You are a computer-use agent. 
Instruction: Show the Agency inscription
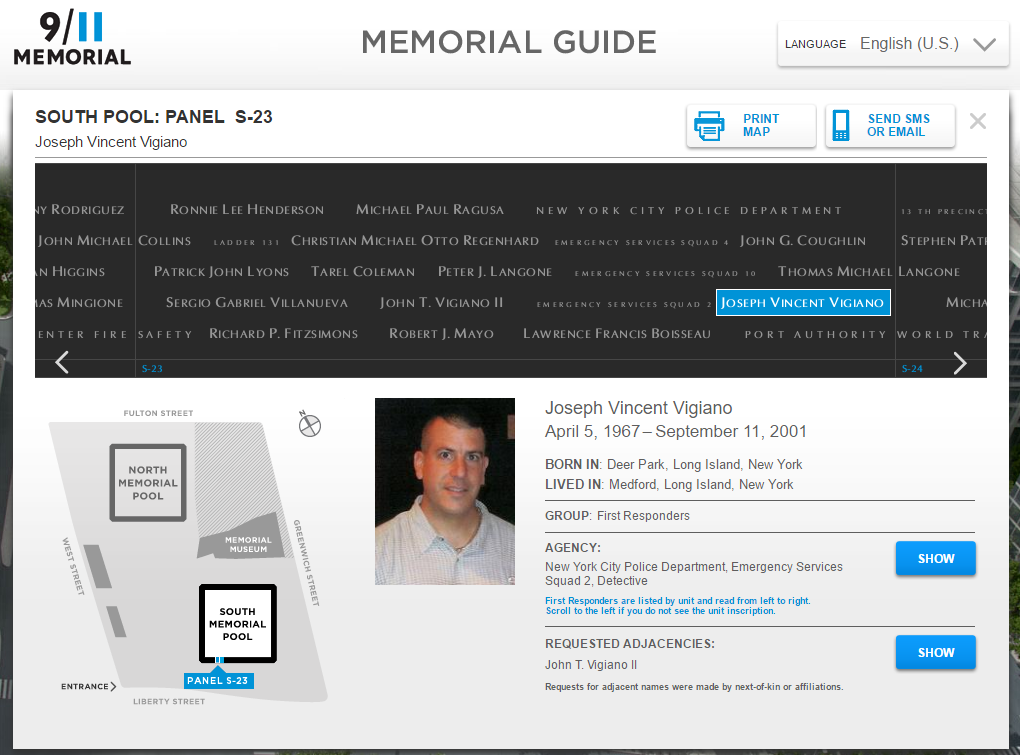935,559
